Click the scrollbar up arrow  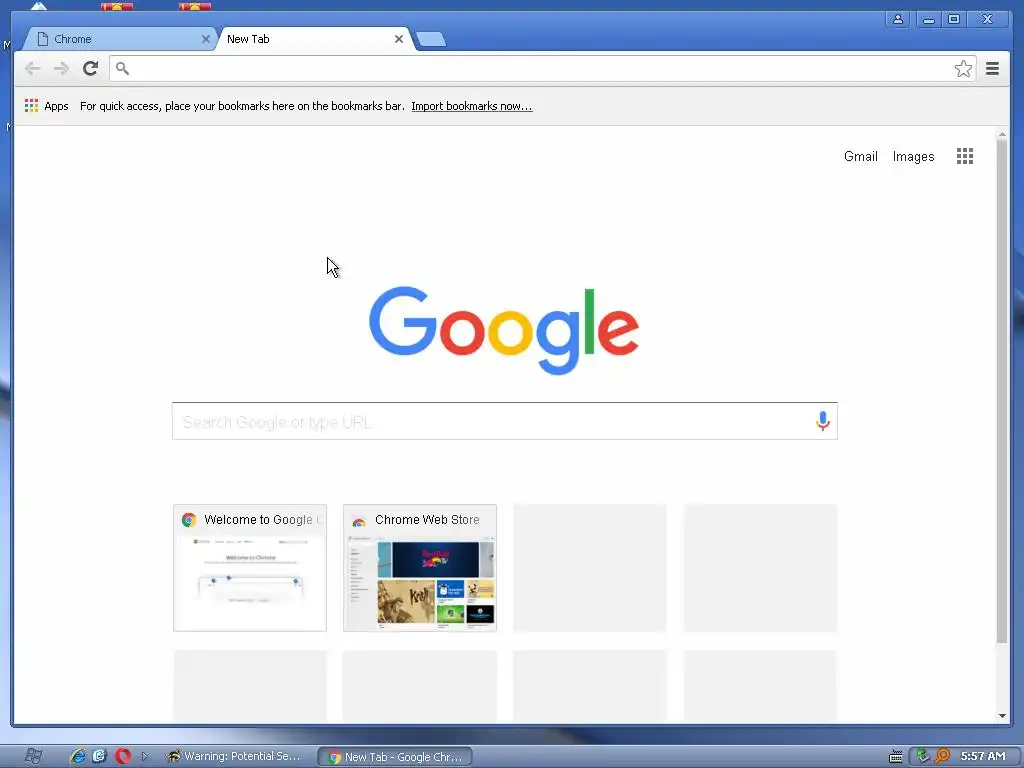1002,135
